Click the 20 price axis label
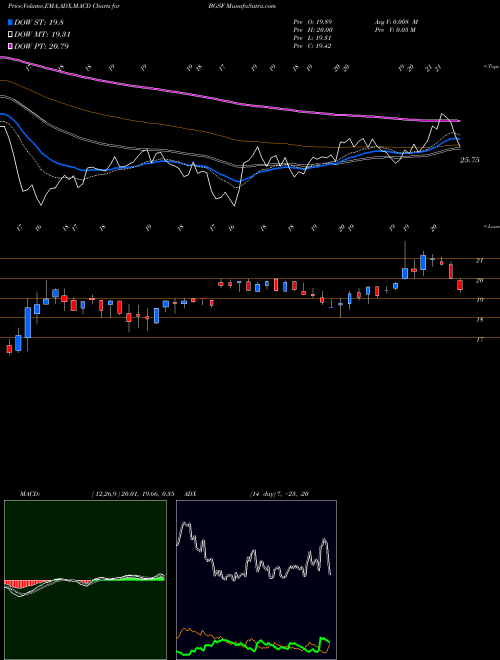 (x=479, y=280)
